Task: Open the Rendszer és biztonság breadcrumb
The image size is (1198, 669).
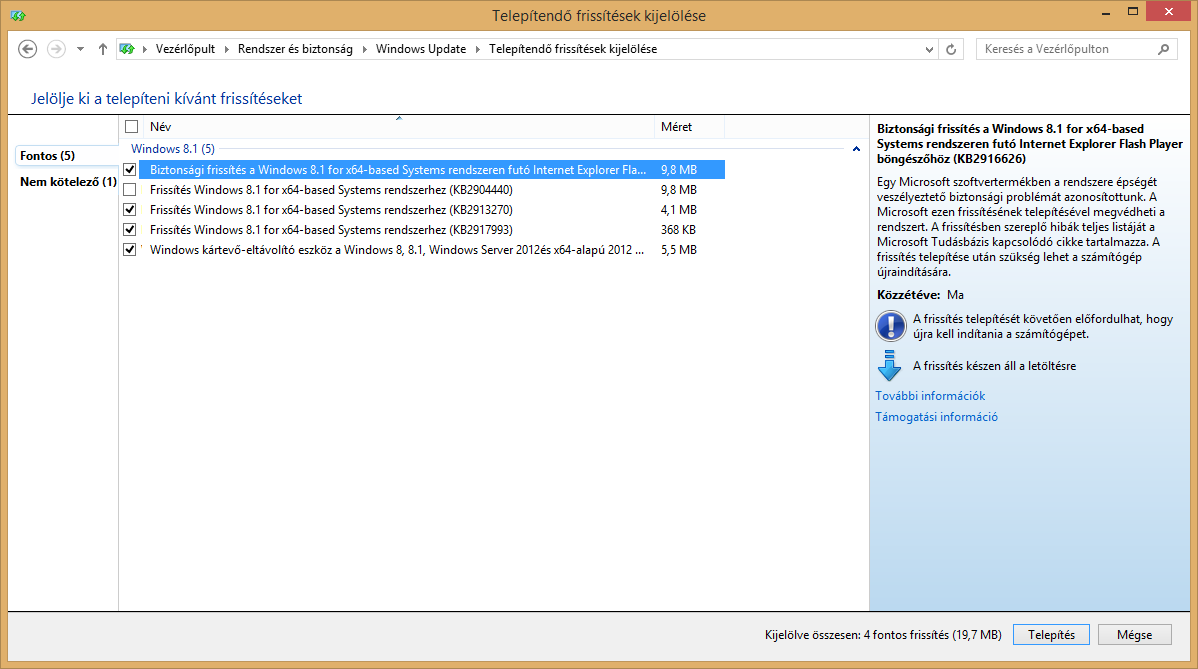Action: [x=295, y=49]
